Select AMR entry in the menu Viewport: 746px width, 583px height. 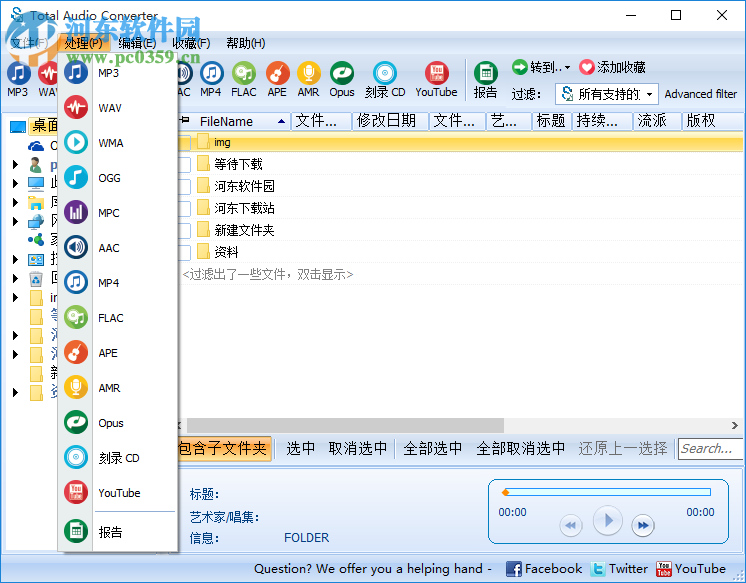pos(118,388)
